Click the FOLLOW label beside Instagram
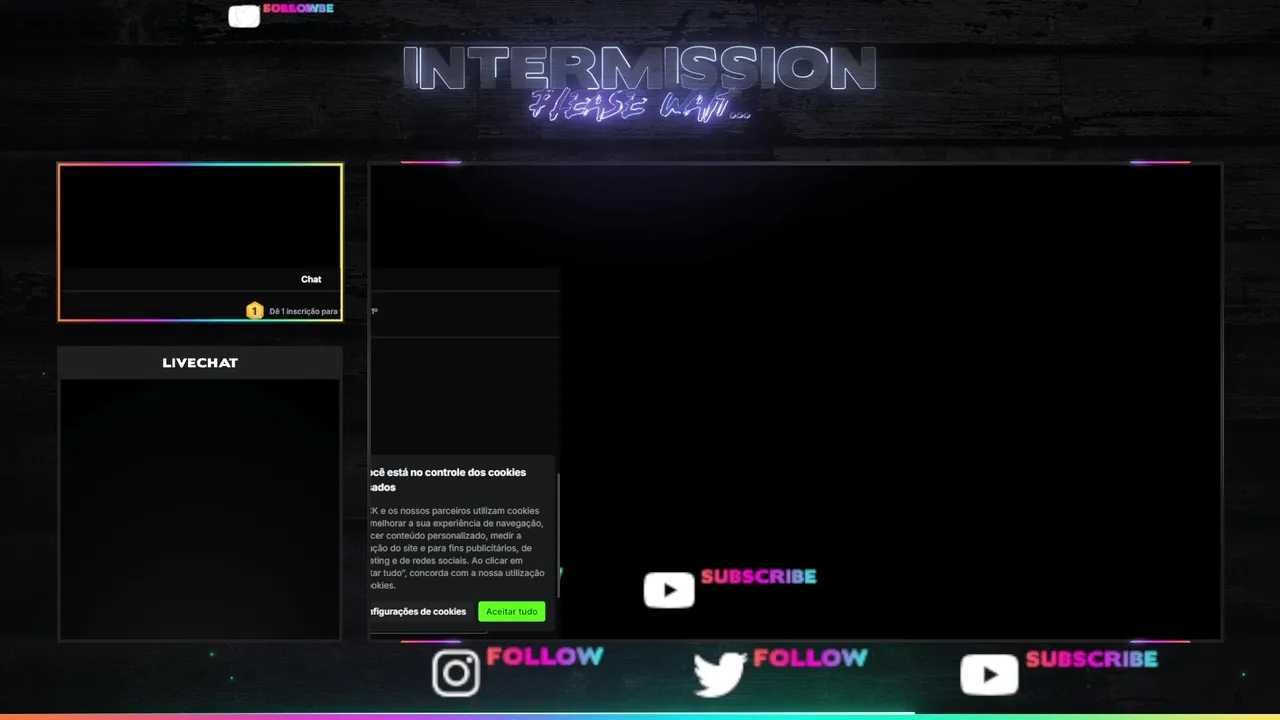 pyautogui.click(x=545, y=656)
